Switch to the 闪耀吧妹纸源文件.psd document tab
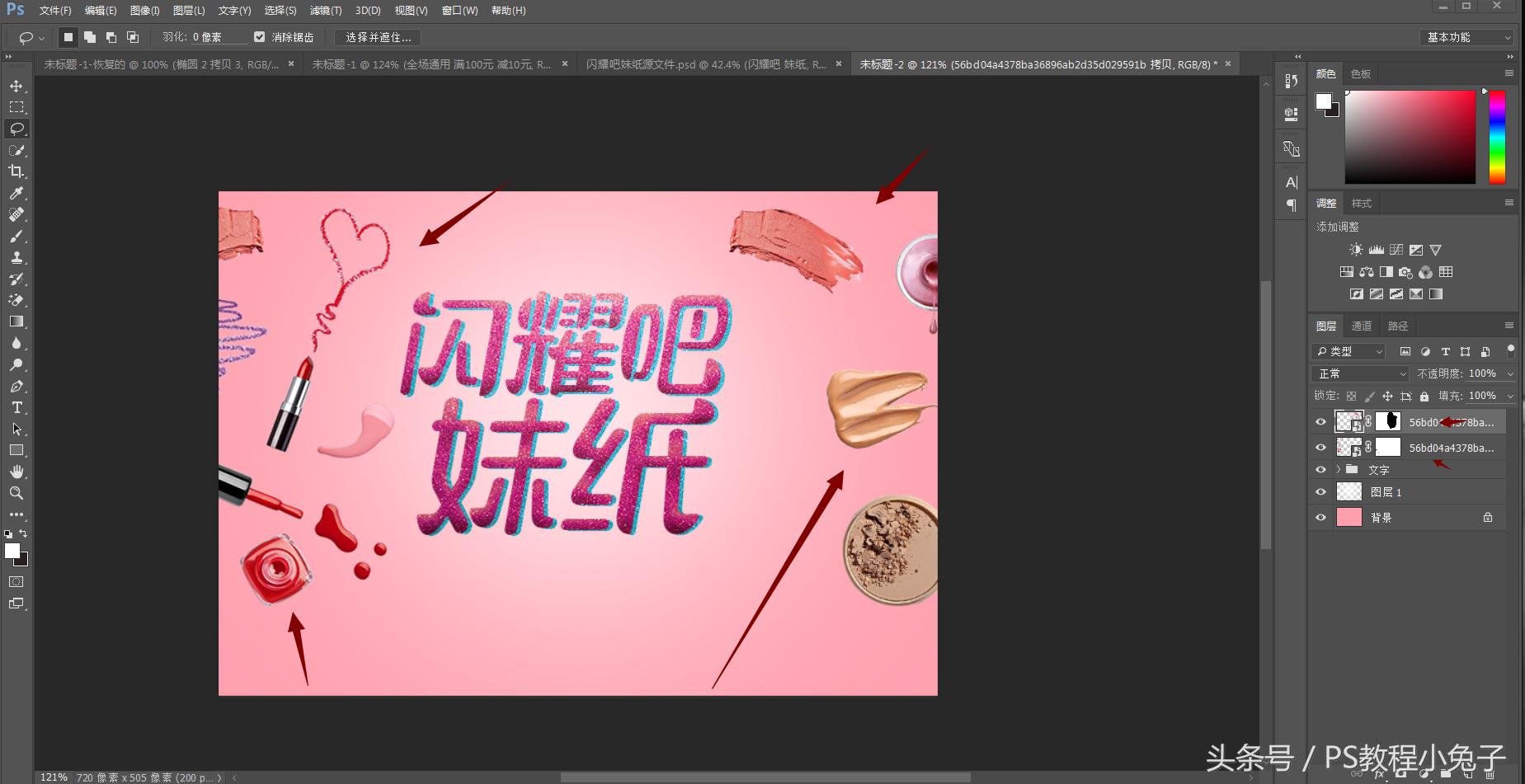The height and width of the screenshot is (784, 1525). click(705, 64)
